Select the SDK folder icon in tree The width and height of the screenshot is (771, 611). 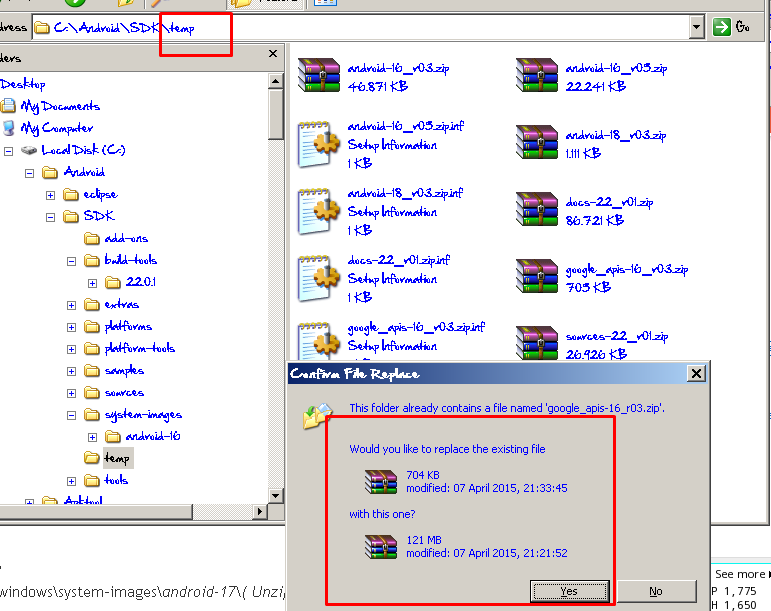click(71, 216)
